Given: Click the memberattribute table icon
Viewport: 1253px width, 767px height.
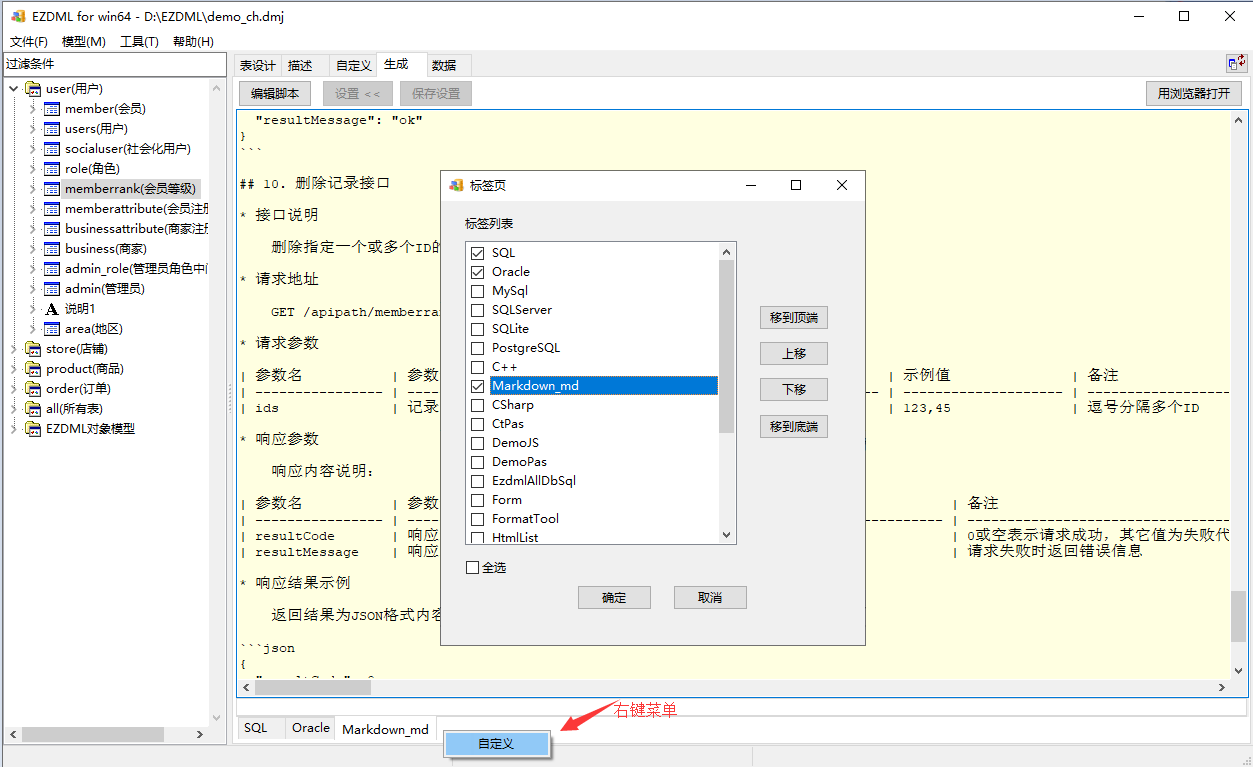Looking at the screenshot, I should coord(52,209).
